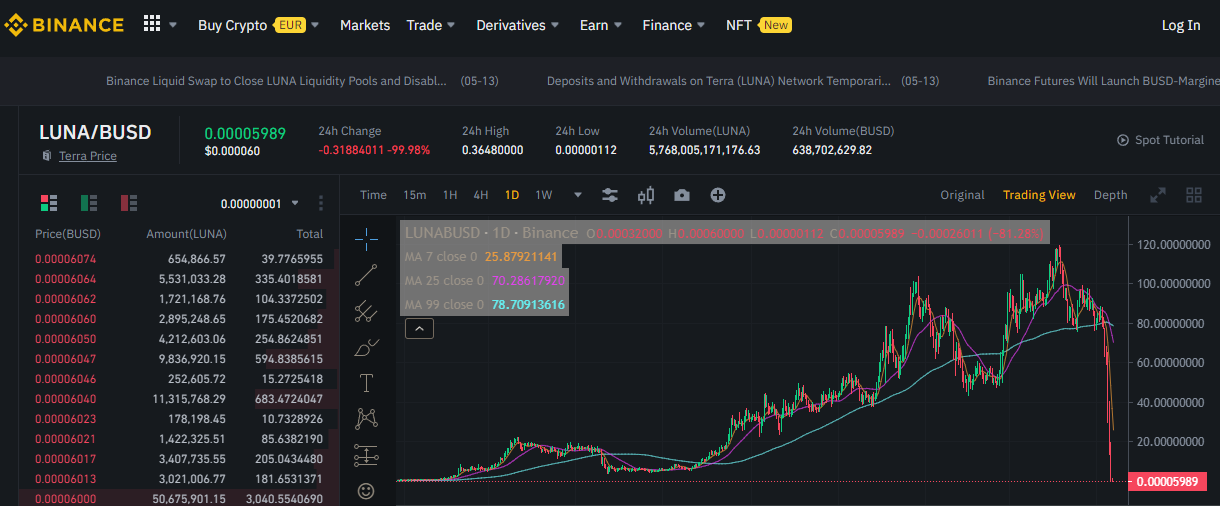Click the Log In button
The image size is (1220, 506).
point(1181,25)
